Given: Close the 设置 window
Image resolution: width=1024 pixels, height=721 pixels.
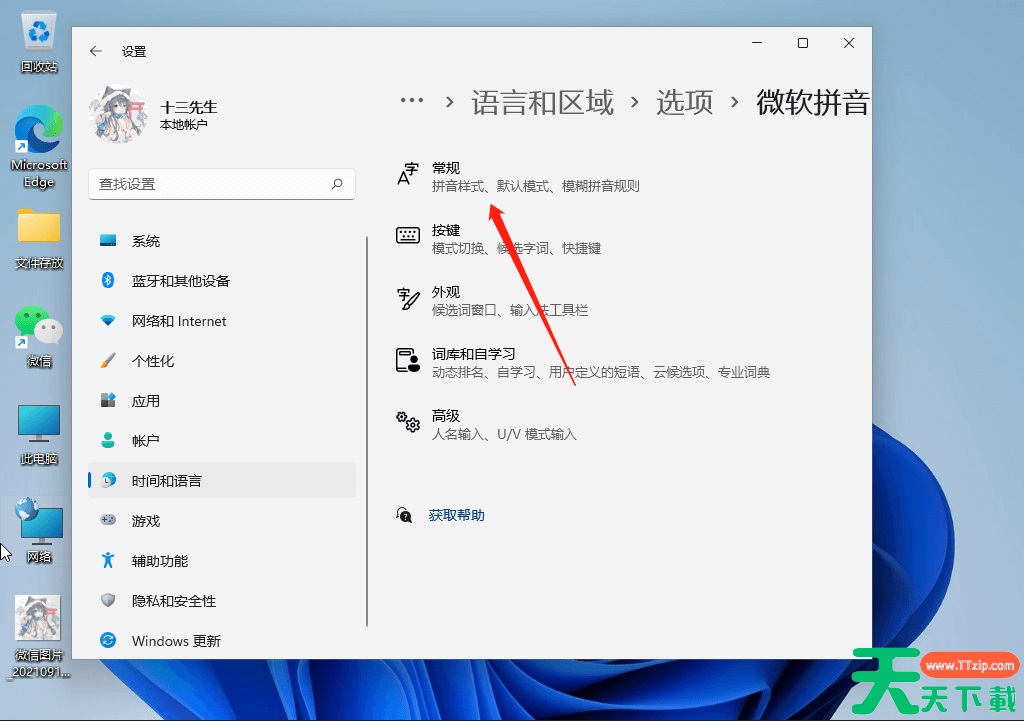Looking at the screenshot, I should point(848,42).
